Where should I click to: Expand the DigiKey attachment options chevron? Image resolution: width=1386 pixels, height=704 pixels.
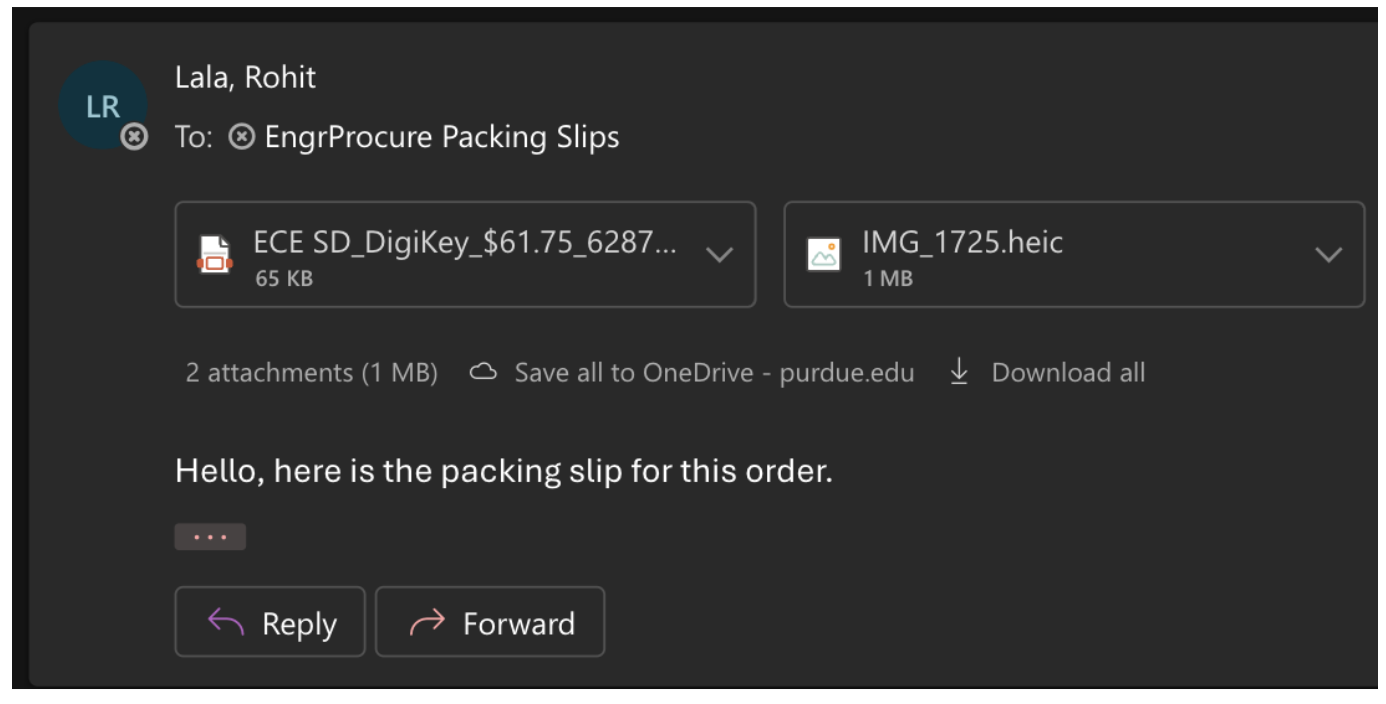pyautogui.click(x=718, y=255)
